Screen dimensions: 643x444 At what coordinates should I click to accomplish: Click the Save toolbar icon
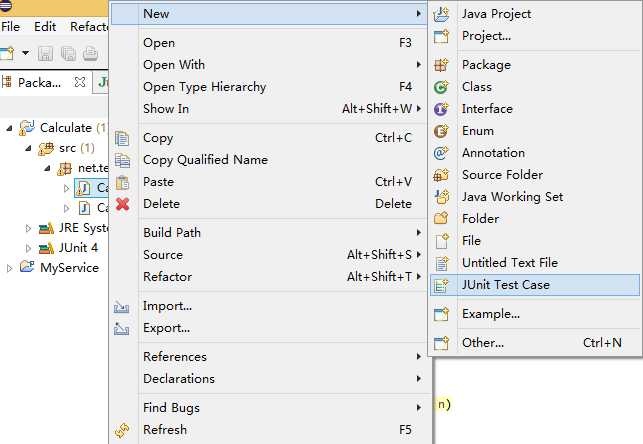(x=45, y=54)
